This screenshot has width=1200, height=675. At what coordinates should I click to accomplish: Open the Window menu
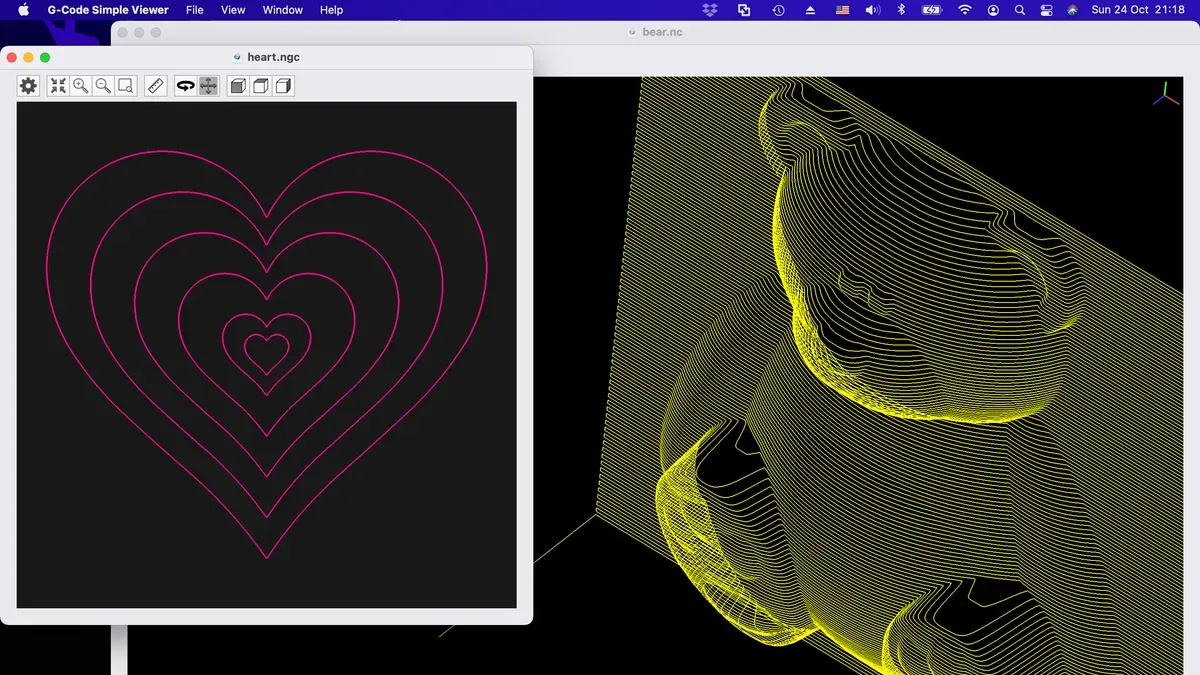(x=283, y=10)
